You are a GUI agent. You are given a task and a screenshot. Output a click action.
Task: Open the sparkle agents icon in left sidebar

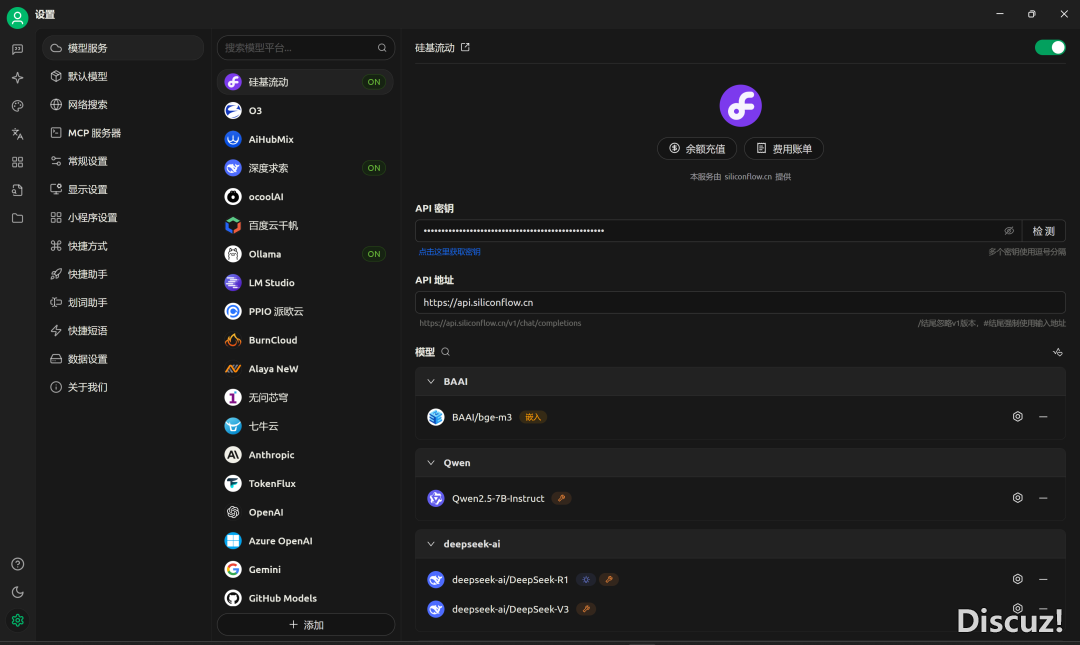coord(17,77)
